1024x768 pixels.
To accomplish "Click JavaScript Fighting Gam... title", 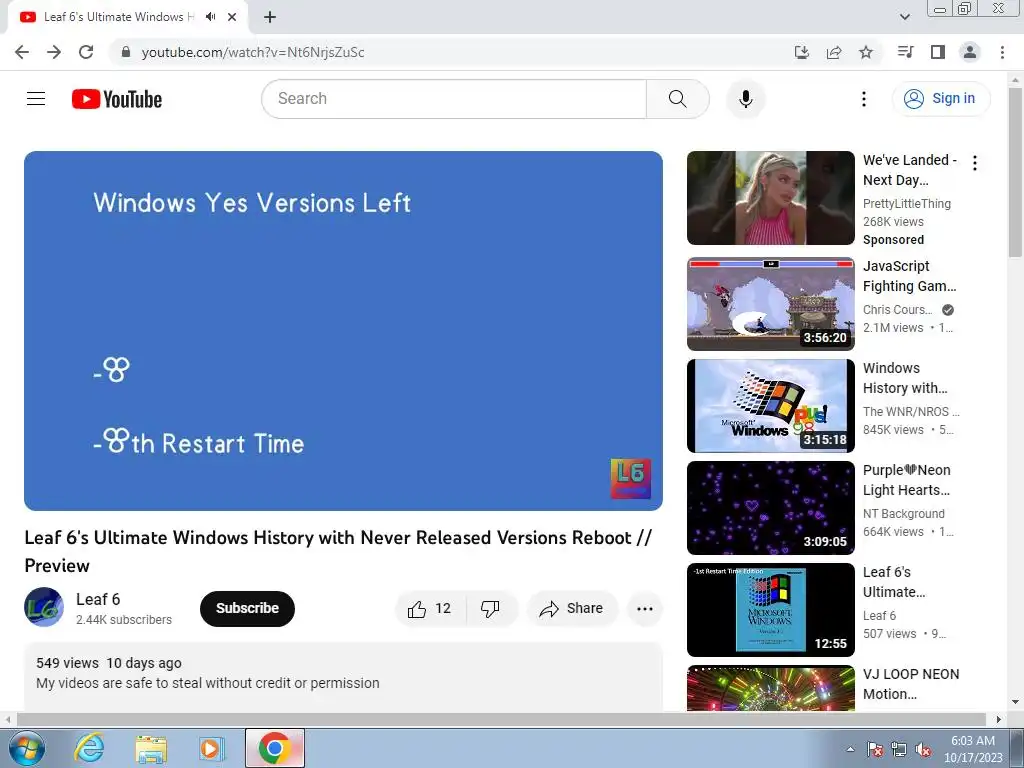I will click(x=909, y=276).
